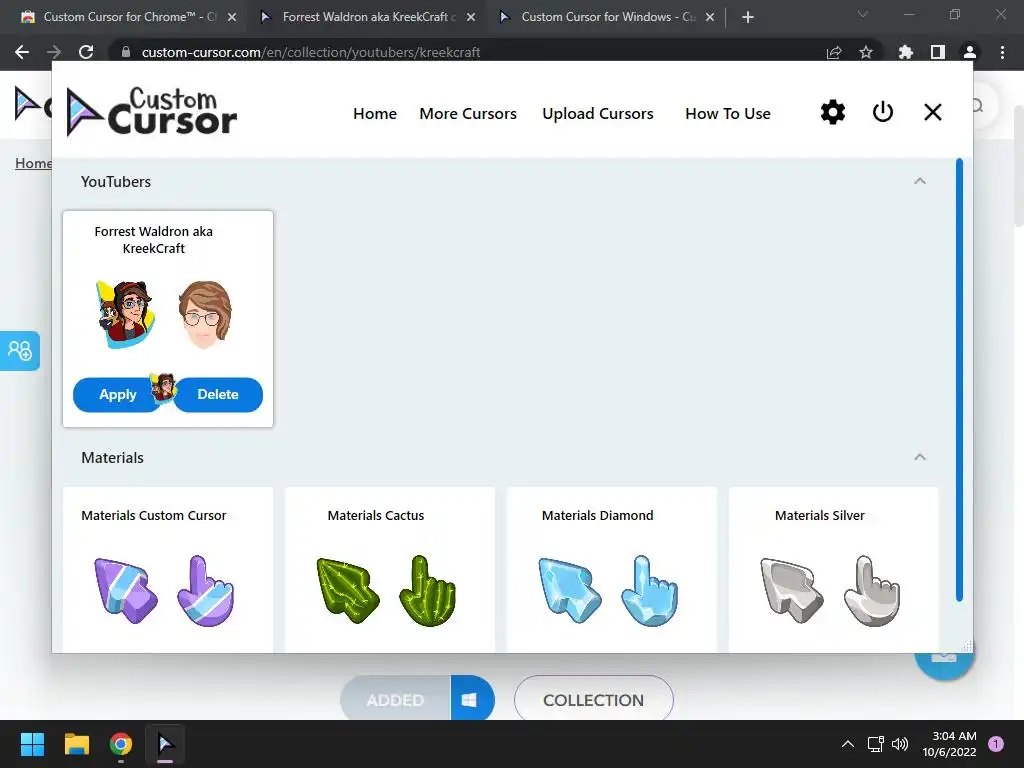Viewport: 1024px width, 768px height.
Task: Open Chrome three-dot menu
Action: pyautogui.click(x=1002, y=52)
